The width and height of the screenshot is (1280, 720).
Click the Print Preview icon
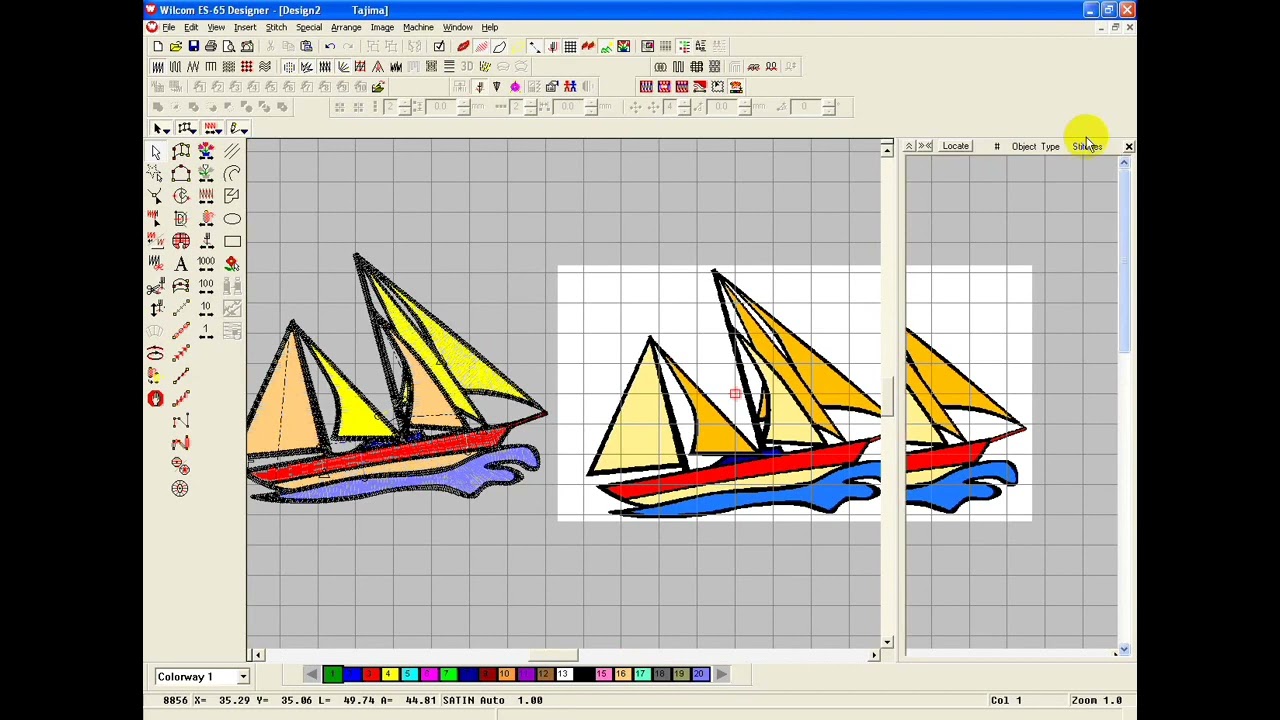pyautogui.click(x=229, y=46)
